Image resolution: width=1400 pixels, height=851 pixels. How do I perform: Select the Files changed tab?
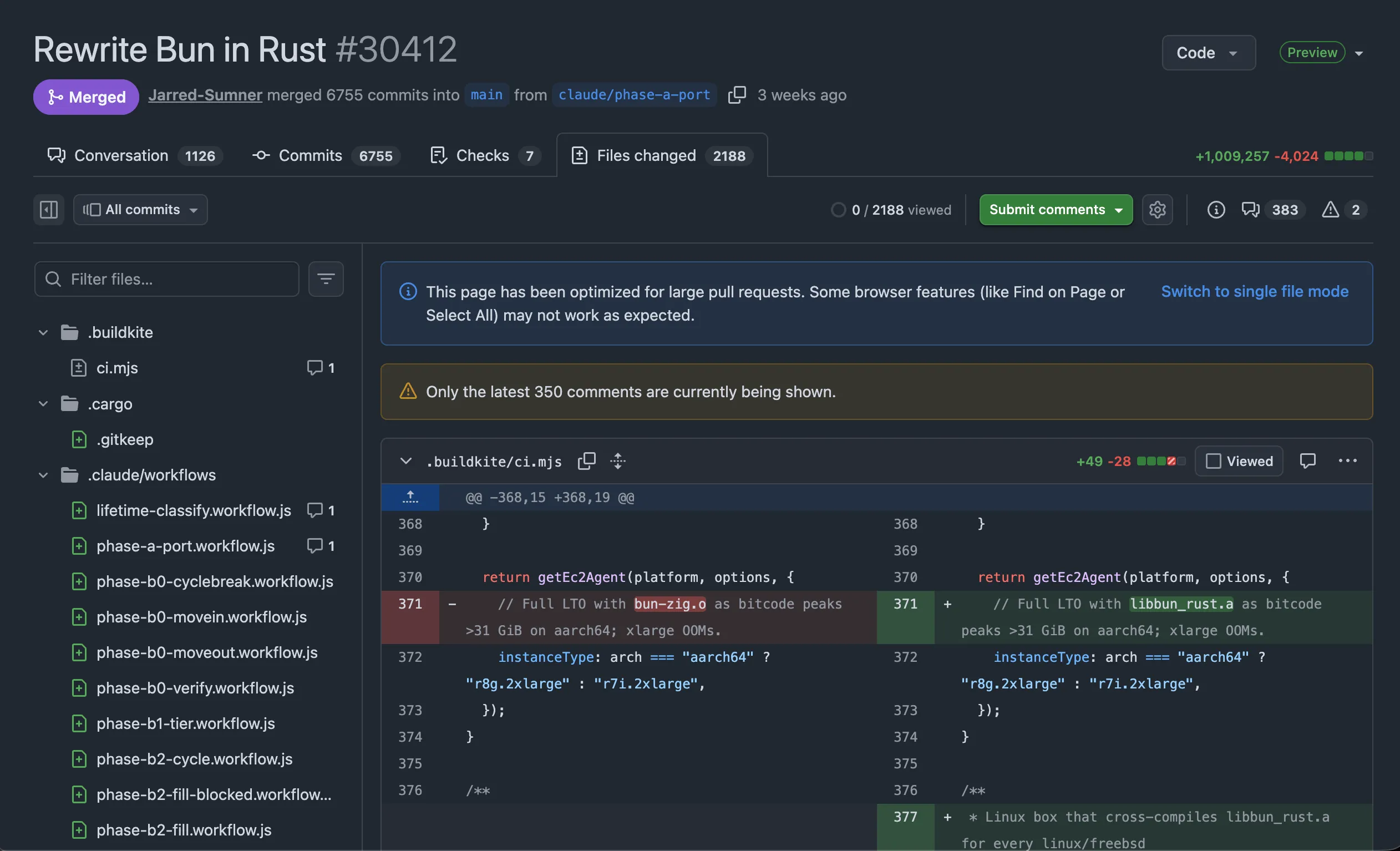pos(662,156)
